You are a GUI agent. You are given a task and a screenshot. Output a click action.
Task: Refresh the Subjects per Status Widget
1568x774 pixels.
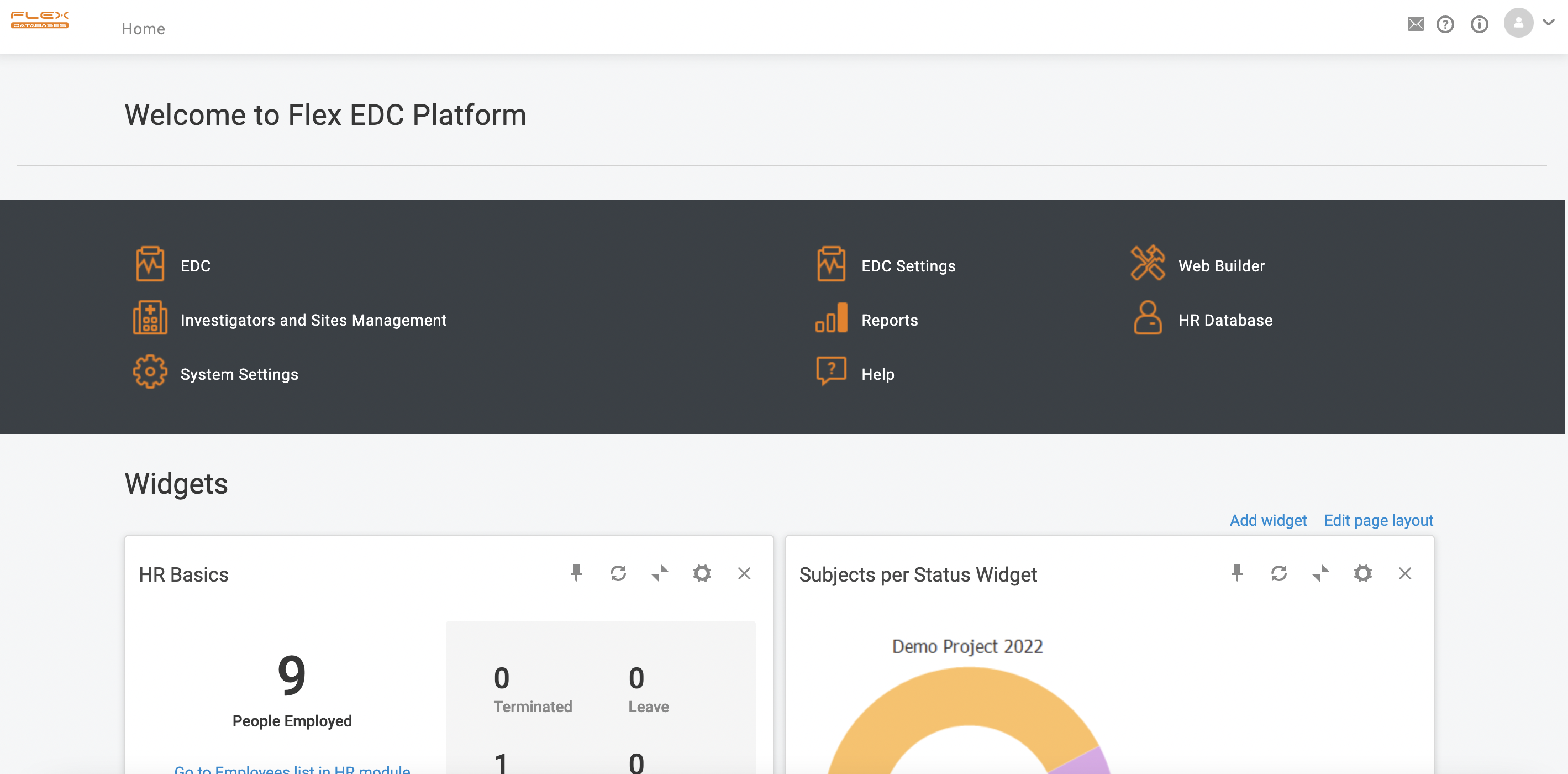tap(1278, 573)
